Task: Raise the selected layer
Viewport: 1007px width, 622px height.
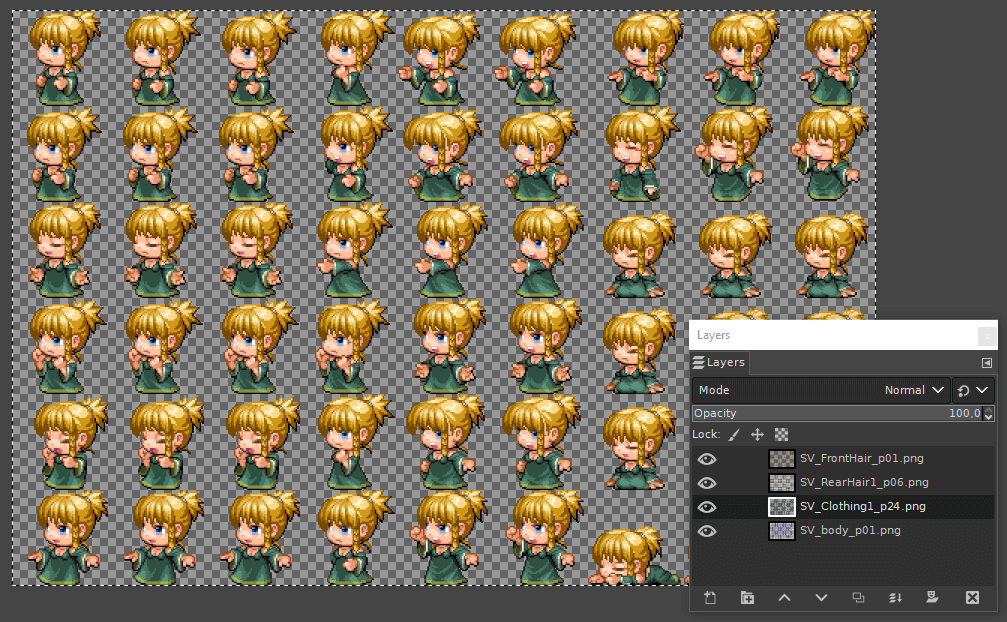Action: point(784,597)
